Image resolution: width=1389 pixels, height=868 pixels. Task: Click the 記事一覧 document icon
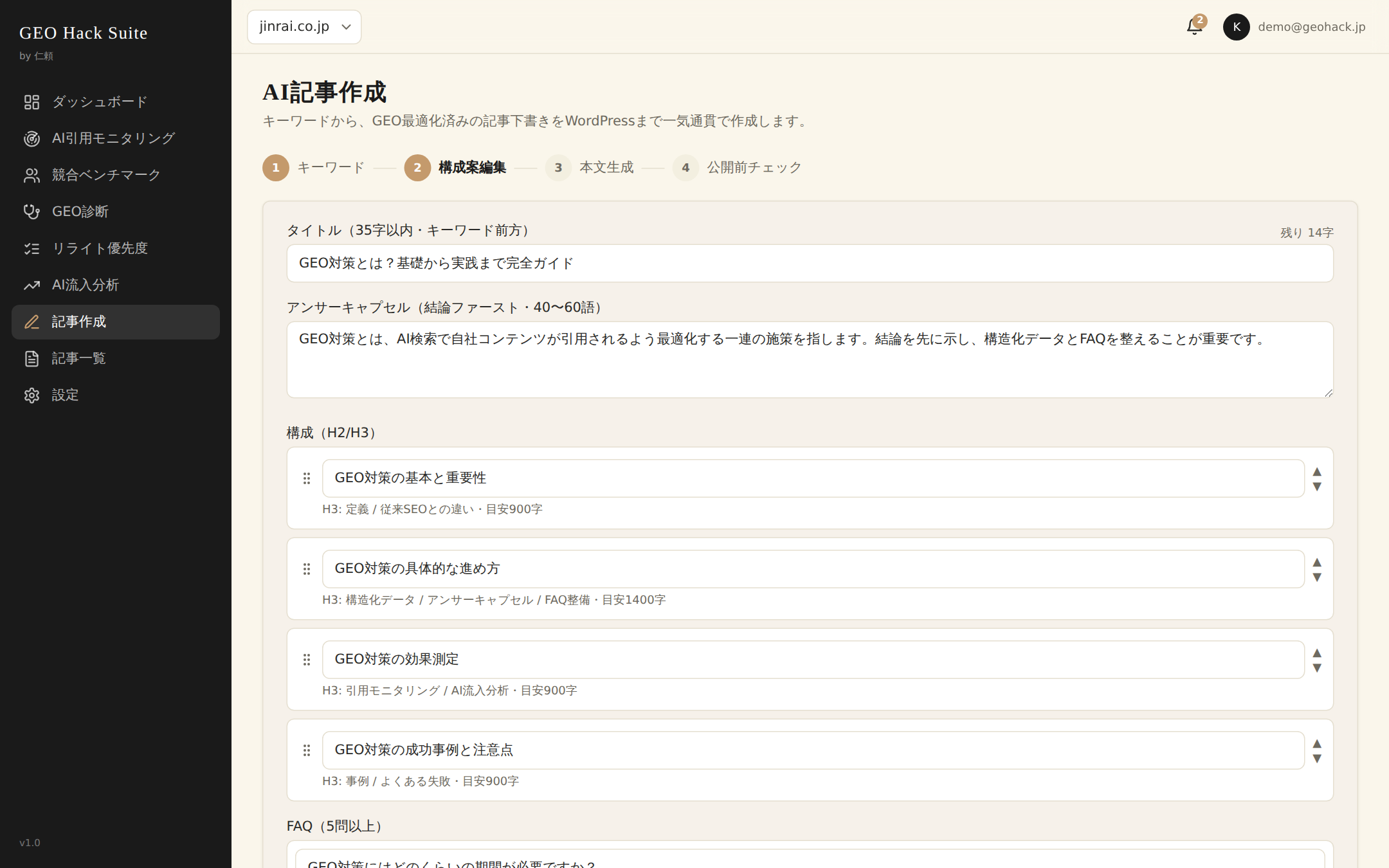click(x=32, y=359)
